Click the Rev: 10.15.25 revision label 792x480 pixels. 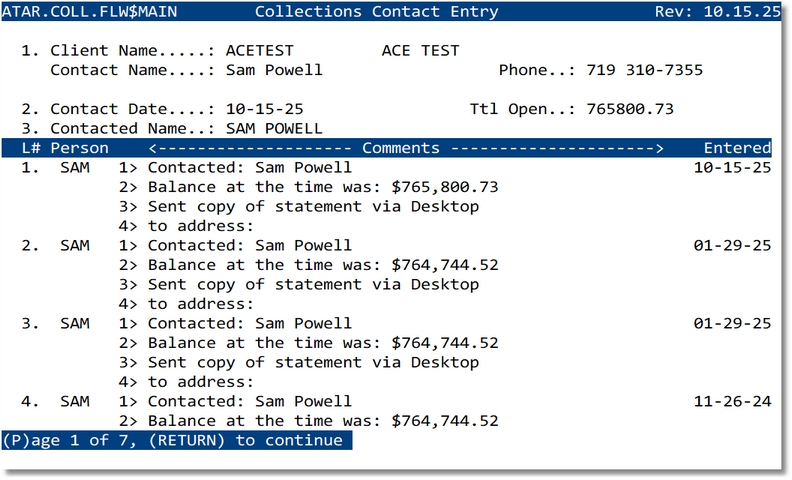718,12
